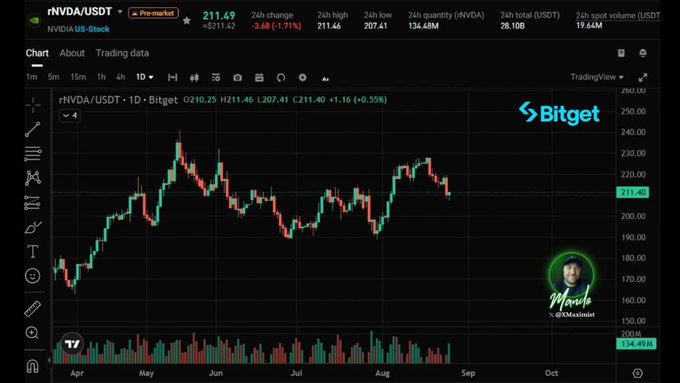Select the trend line drawing tool
Image resolution: width=680 pixels, height=383 pixels.
click(x=33, y=129)
